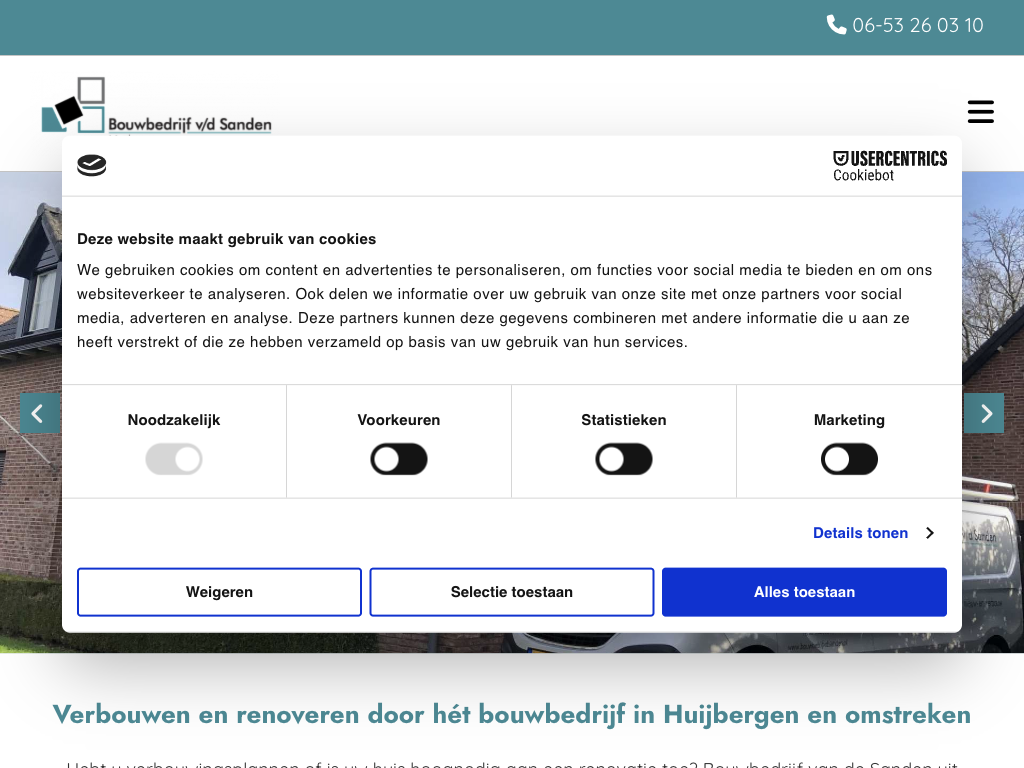Click the Bouwbedrijf v/d Sanden logo
Screen dimensions: 1024x768
(x=156, y=106)
